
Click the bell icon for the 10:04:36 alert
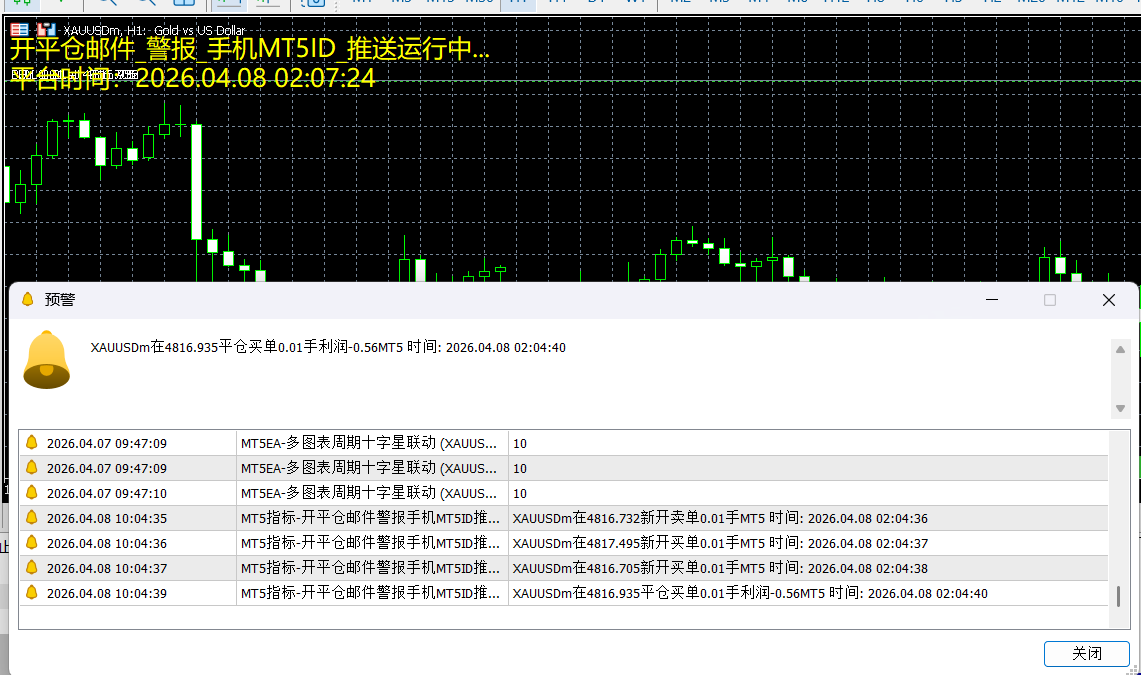click(31, 543)
